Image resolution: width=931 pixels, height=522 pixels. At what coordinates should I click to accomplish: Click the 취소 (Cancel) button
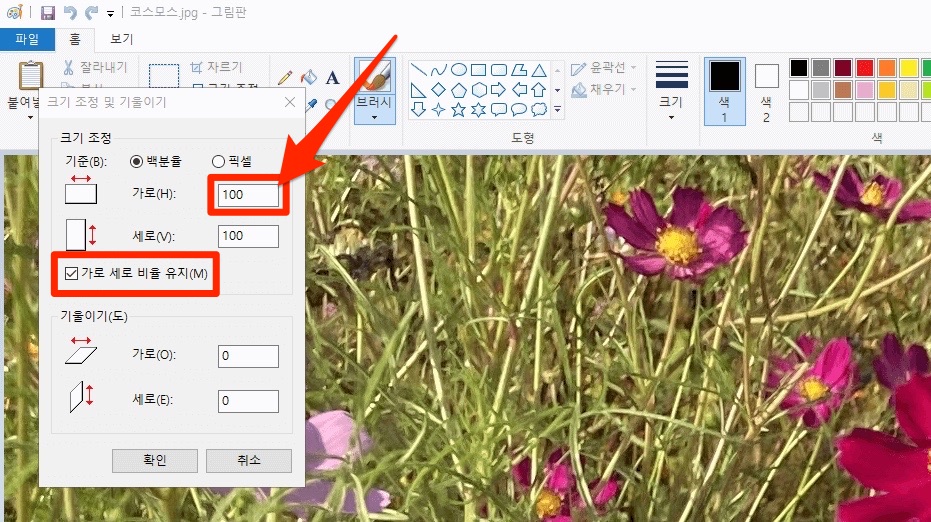[249, 460]
